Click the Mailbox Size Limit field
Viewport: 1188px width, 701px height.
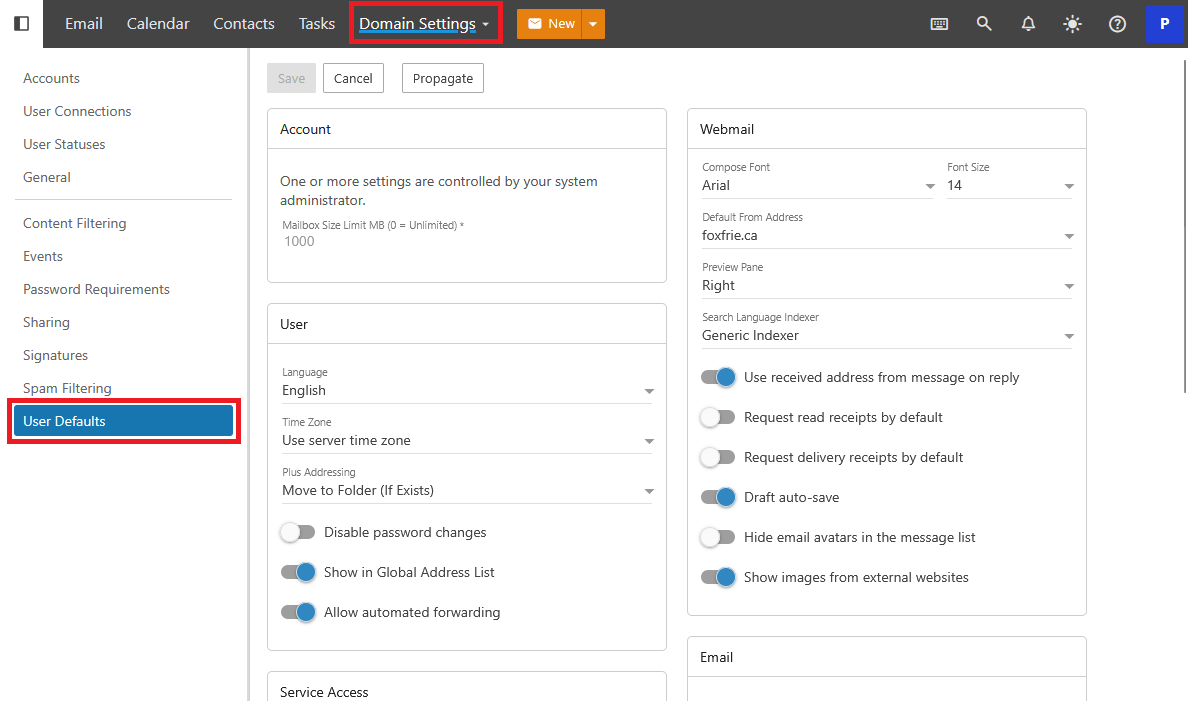point(467,241)
